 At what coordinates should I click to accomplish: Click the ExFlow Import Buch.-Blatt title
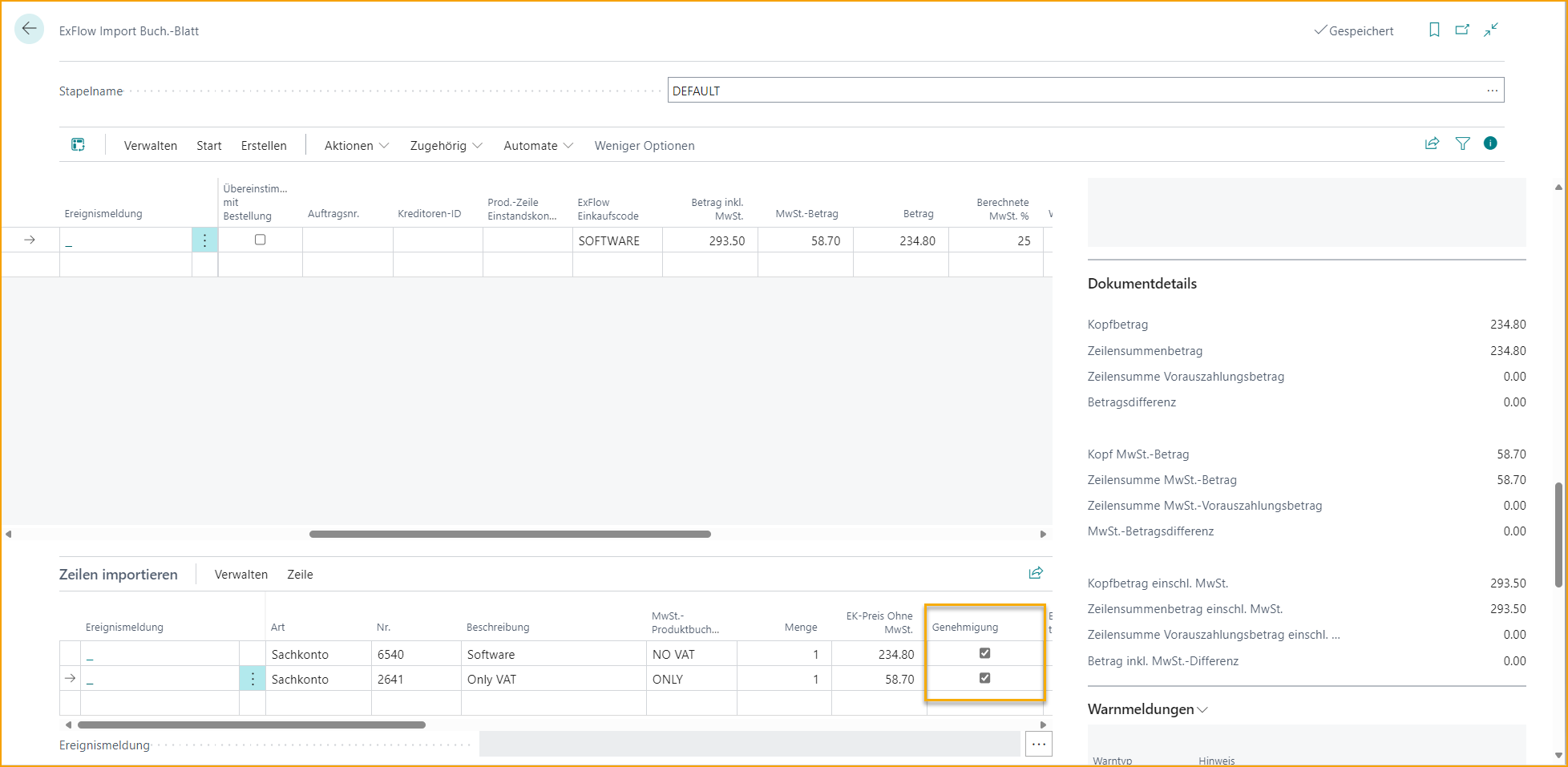pos(129,31)
